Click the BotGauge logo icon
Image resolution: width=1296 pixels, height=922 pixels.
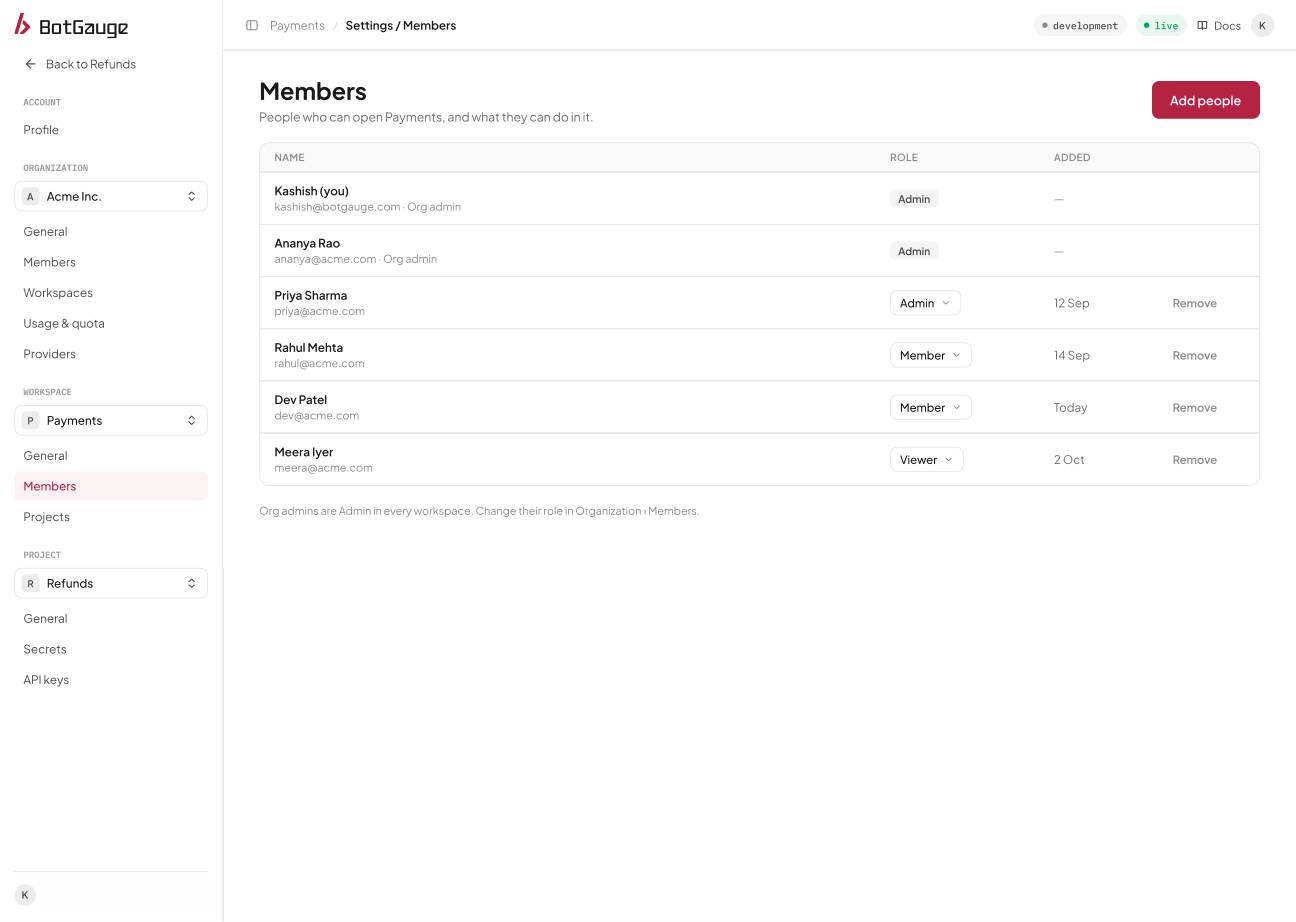point(22,25)
